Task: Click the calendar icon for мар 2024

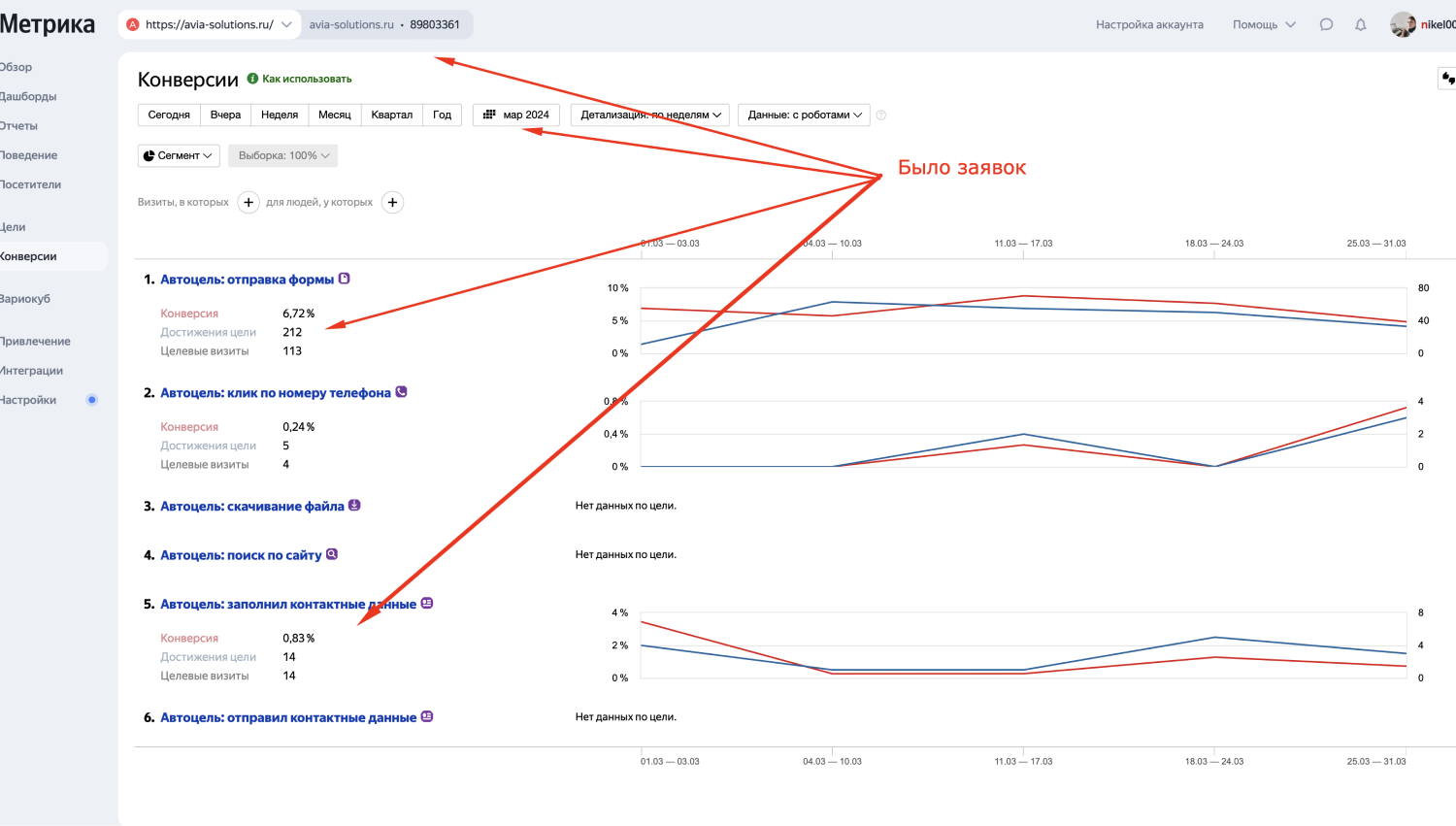Action: (x=489, y=115)
